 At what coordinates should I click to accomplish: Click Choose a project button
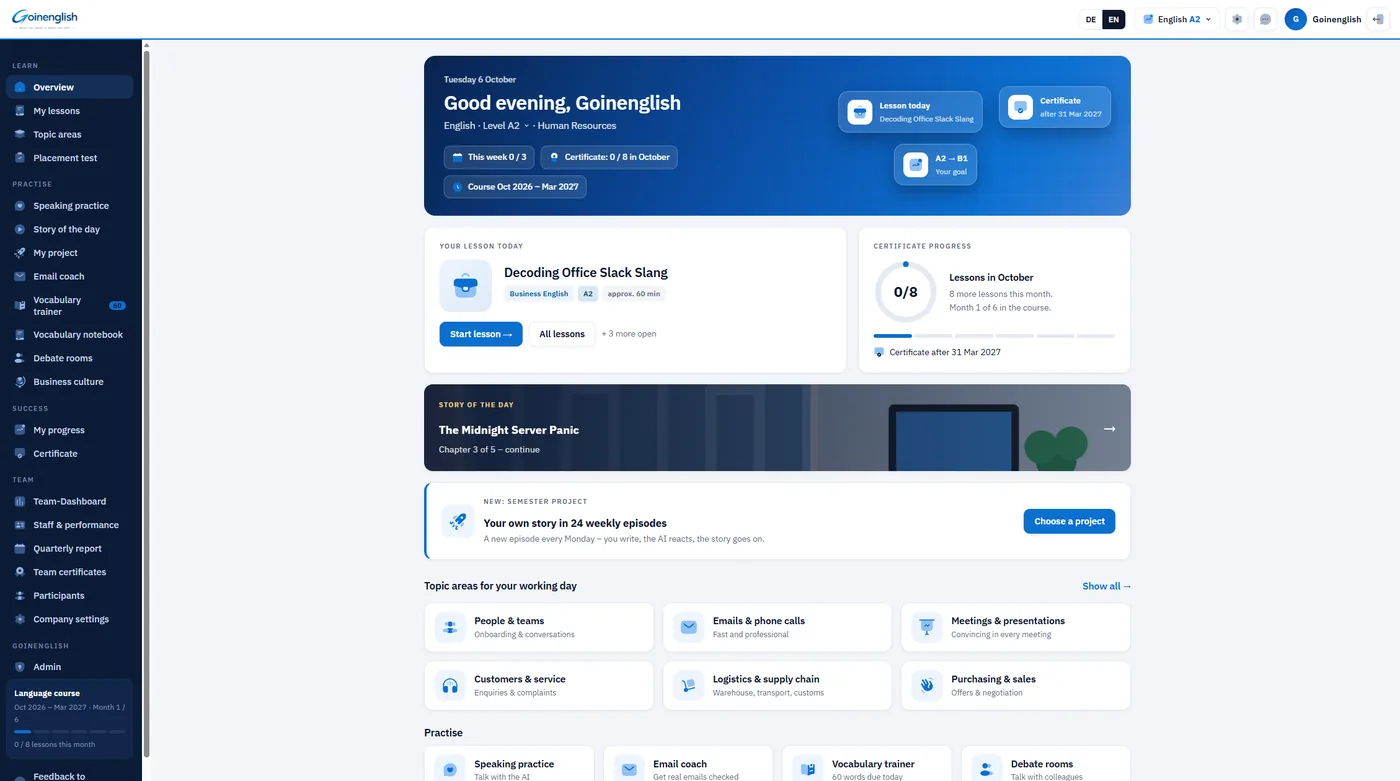pos(1069,521)
